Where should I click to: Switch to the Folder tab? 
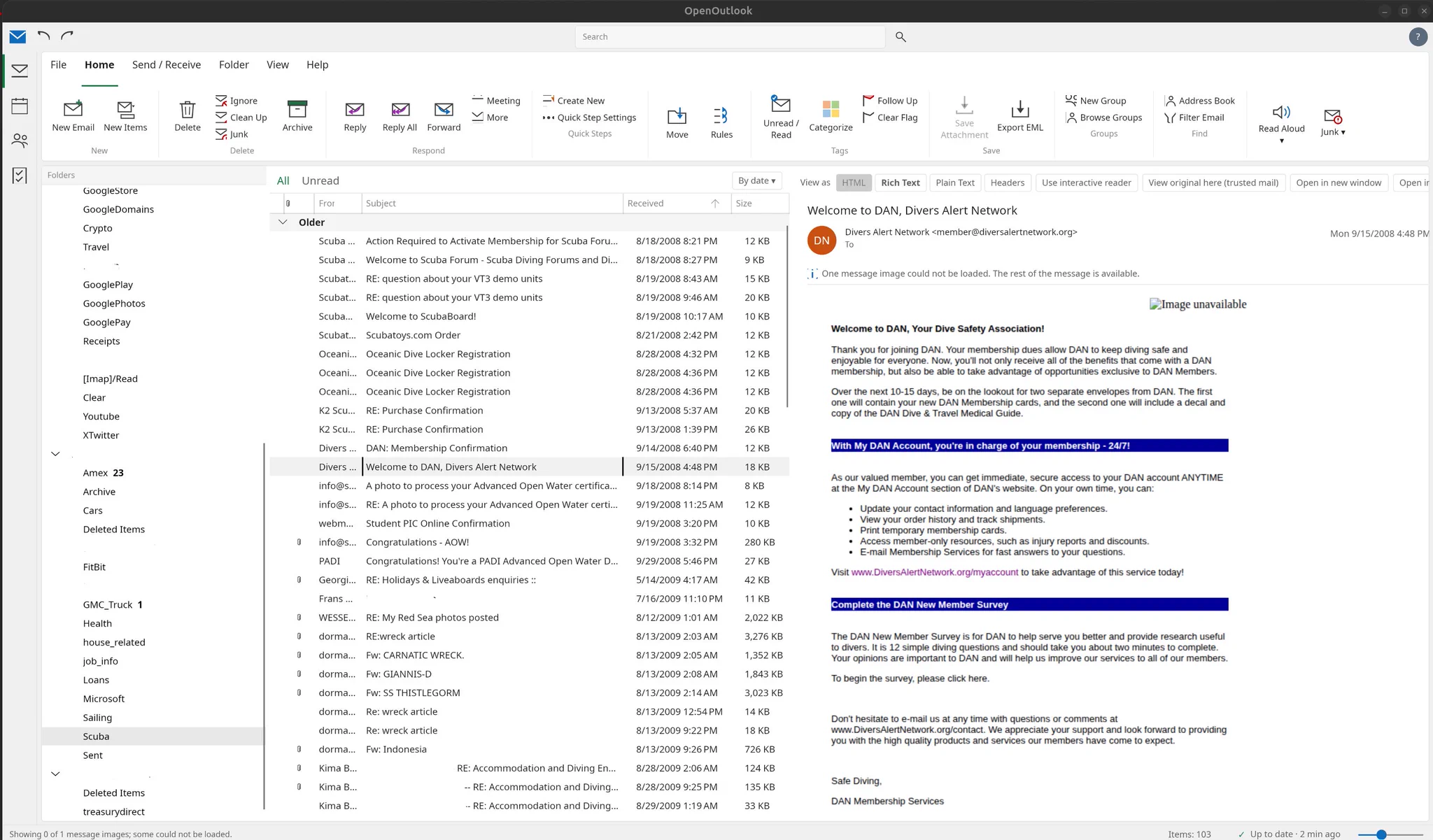[x=234, y=64]
